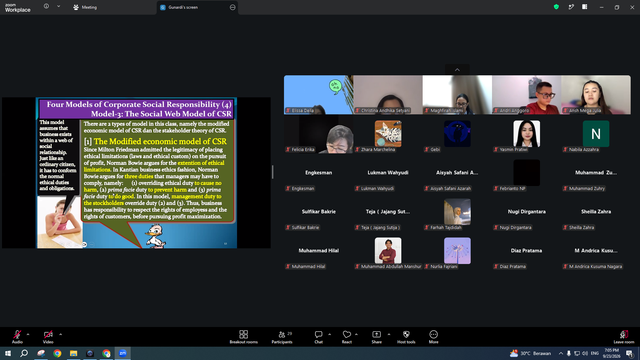This screenshot has height=360, width=640.
Task: Click the divider handle between screen and gallery
Action: click(272, 172)
